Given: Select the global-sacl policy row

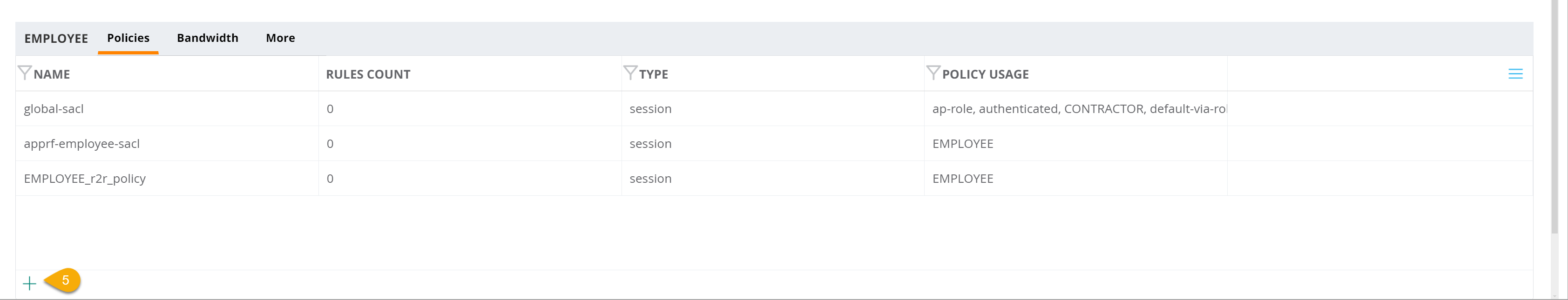Looking at the screenshot, I should pos(774,109).
